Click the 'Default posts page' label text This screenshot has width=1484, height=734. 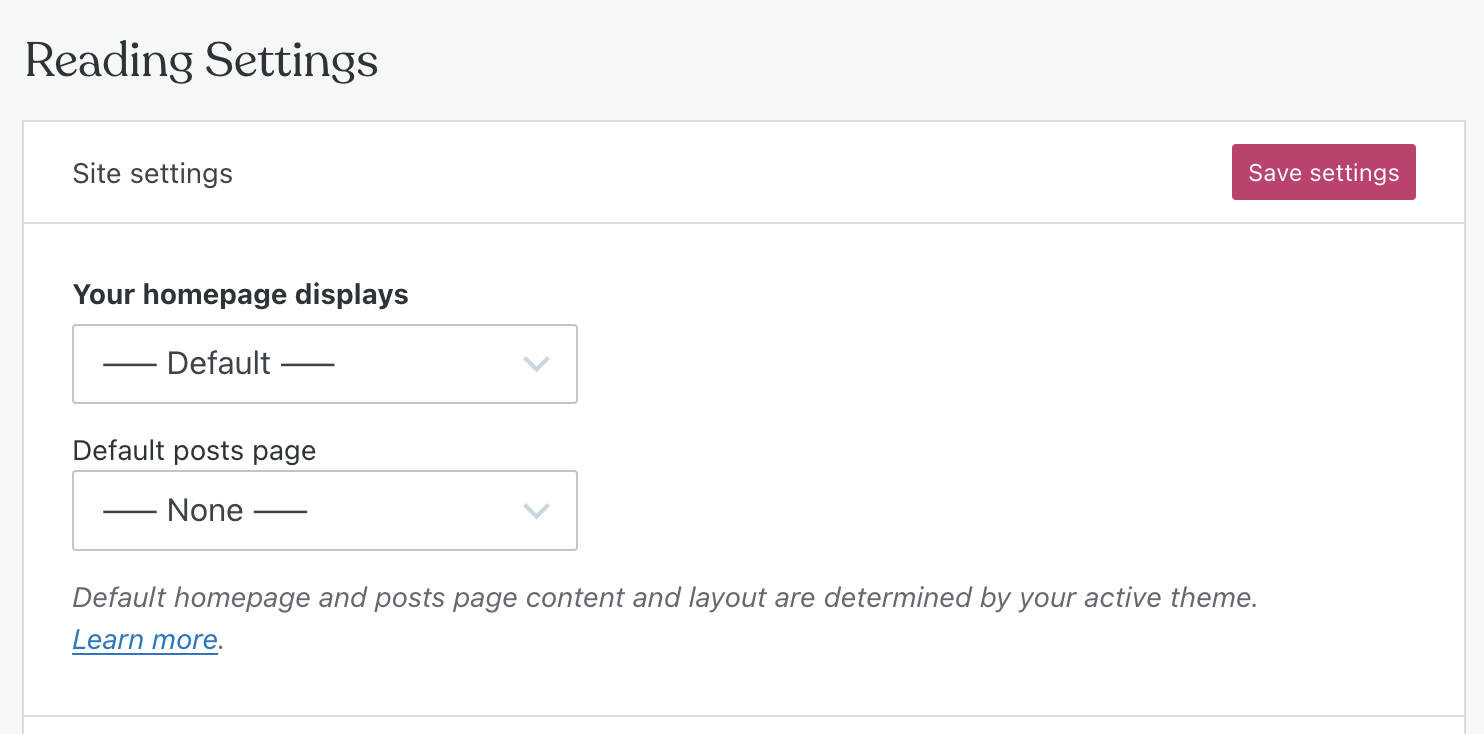(x=194, y=450)
